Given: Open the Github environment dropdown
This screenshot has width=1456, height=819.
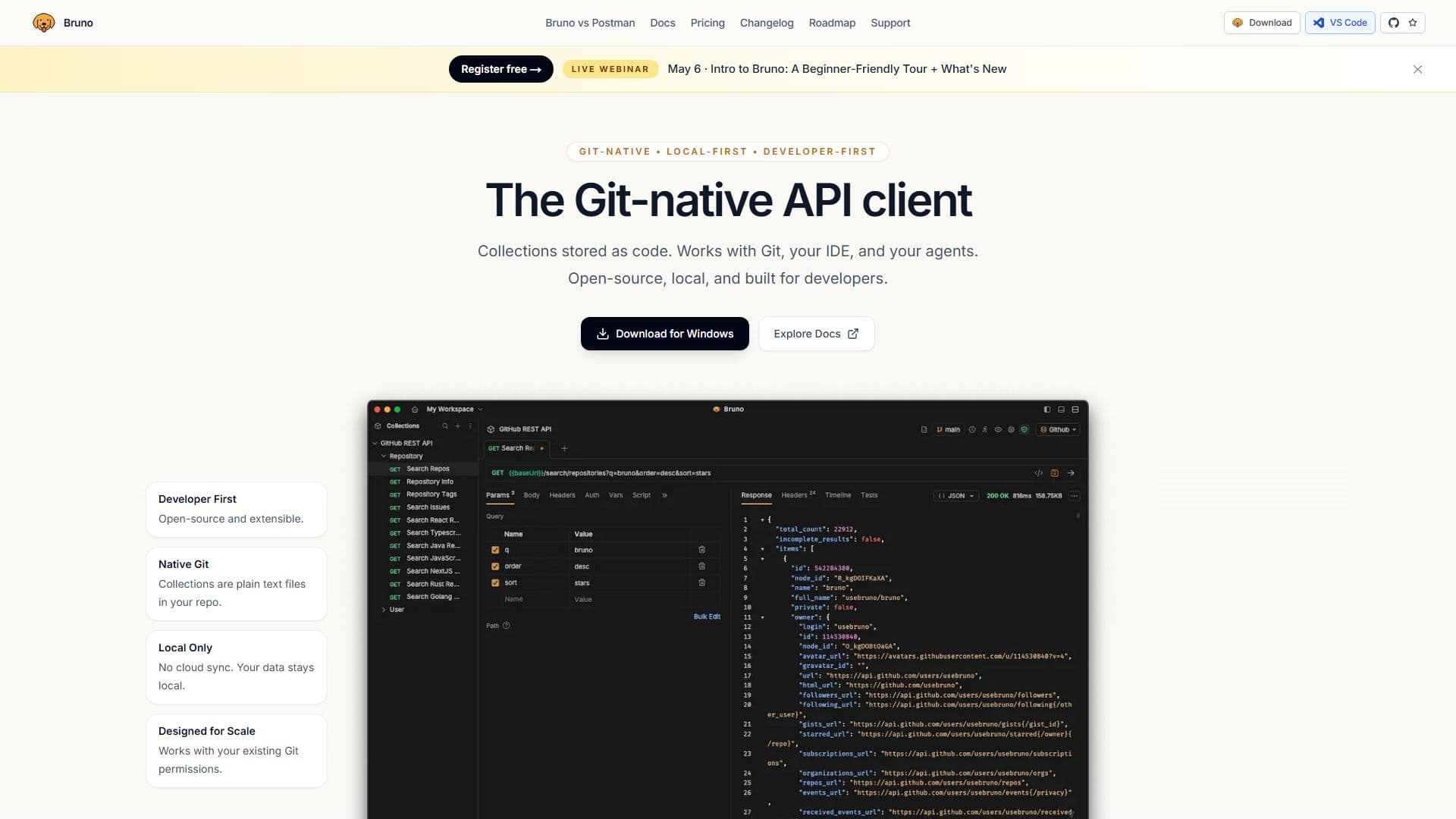Looking at the screenshot, I should coord(1059,430).
